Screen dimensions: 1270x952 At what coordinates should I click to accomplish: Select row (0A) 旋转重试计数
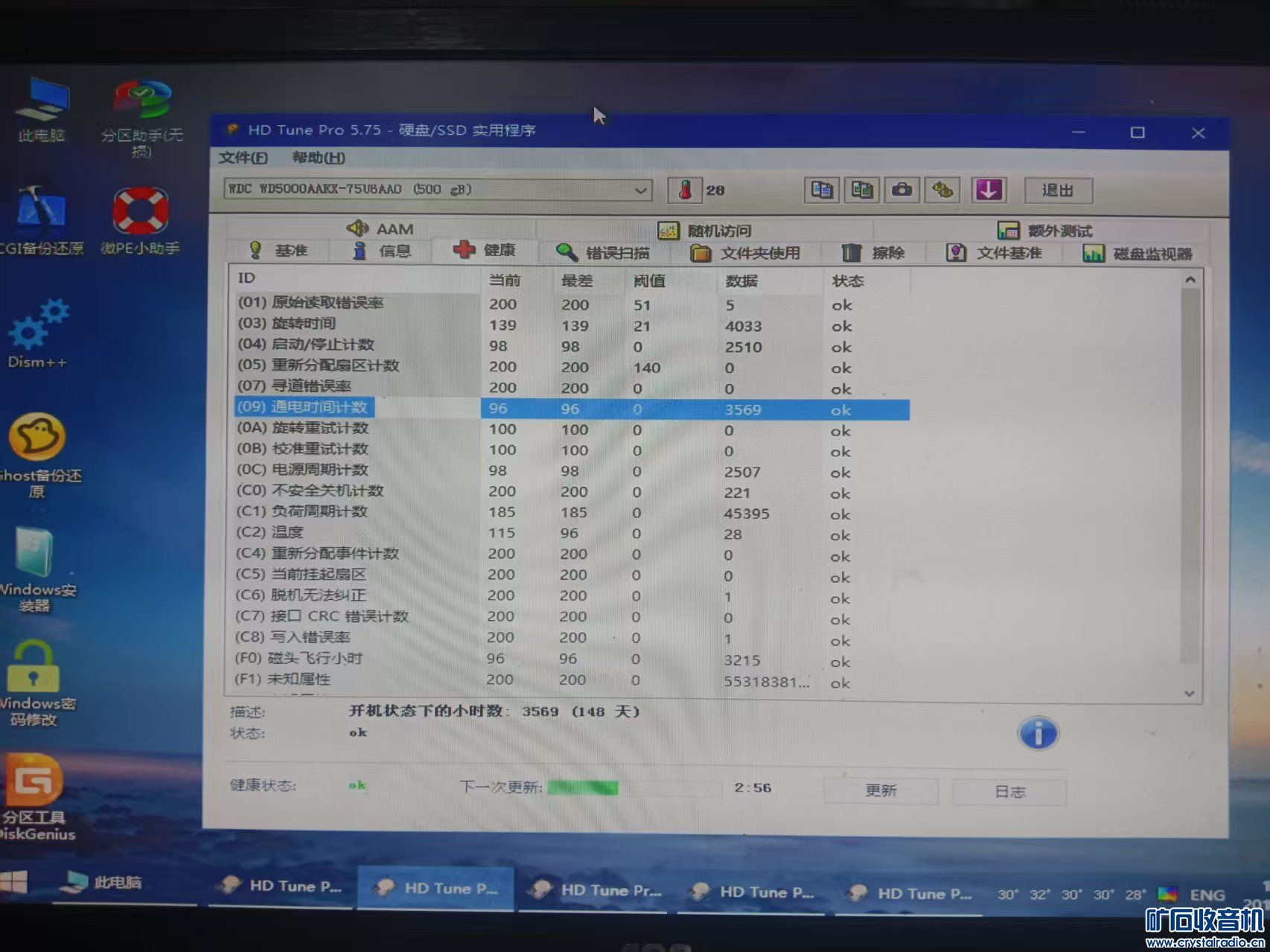point(572,429)
